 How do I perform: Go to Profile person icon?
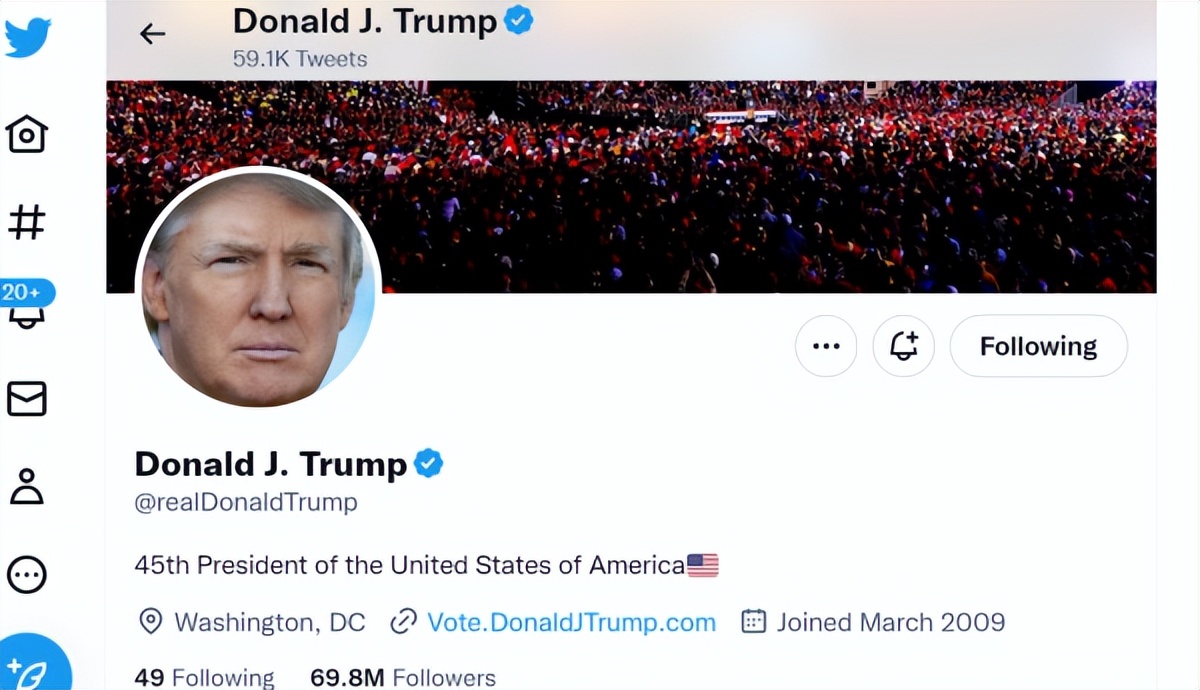coord(27,486)
